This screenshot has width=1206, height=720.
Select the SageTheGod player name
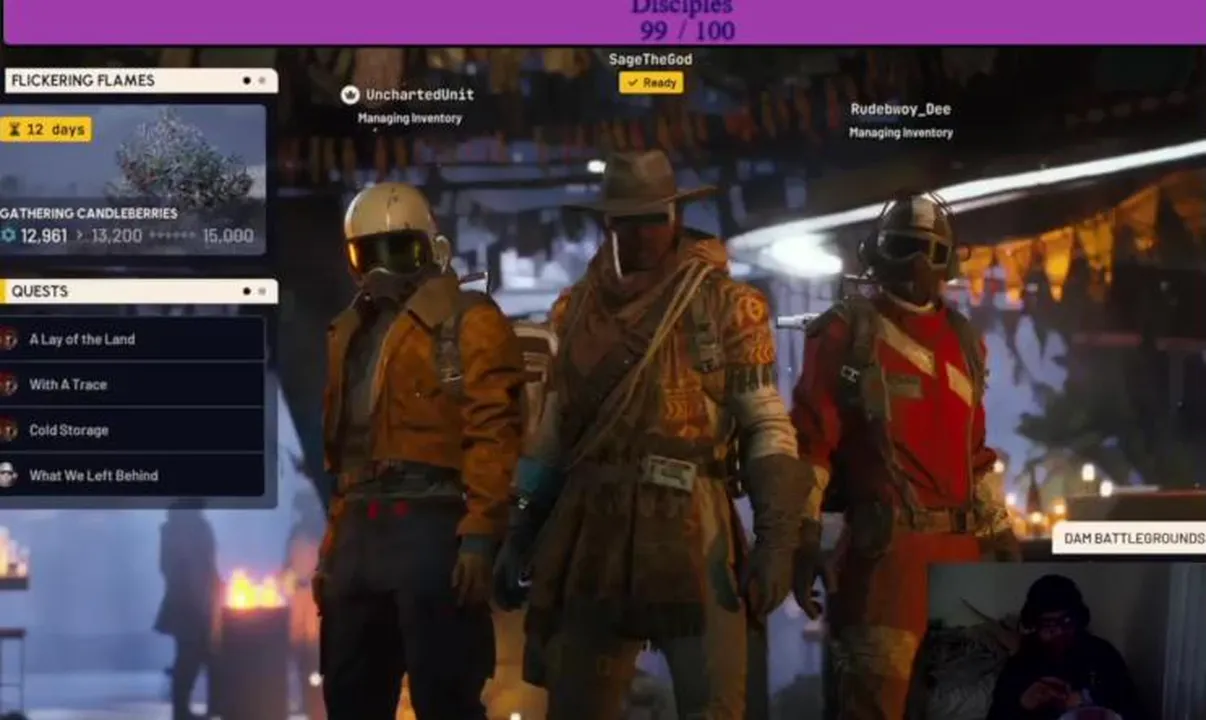click(x=650, y=59)
